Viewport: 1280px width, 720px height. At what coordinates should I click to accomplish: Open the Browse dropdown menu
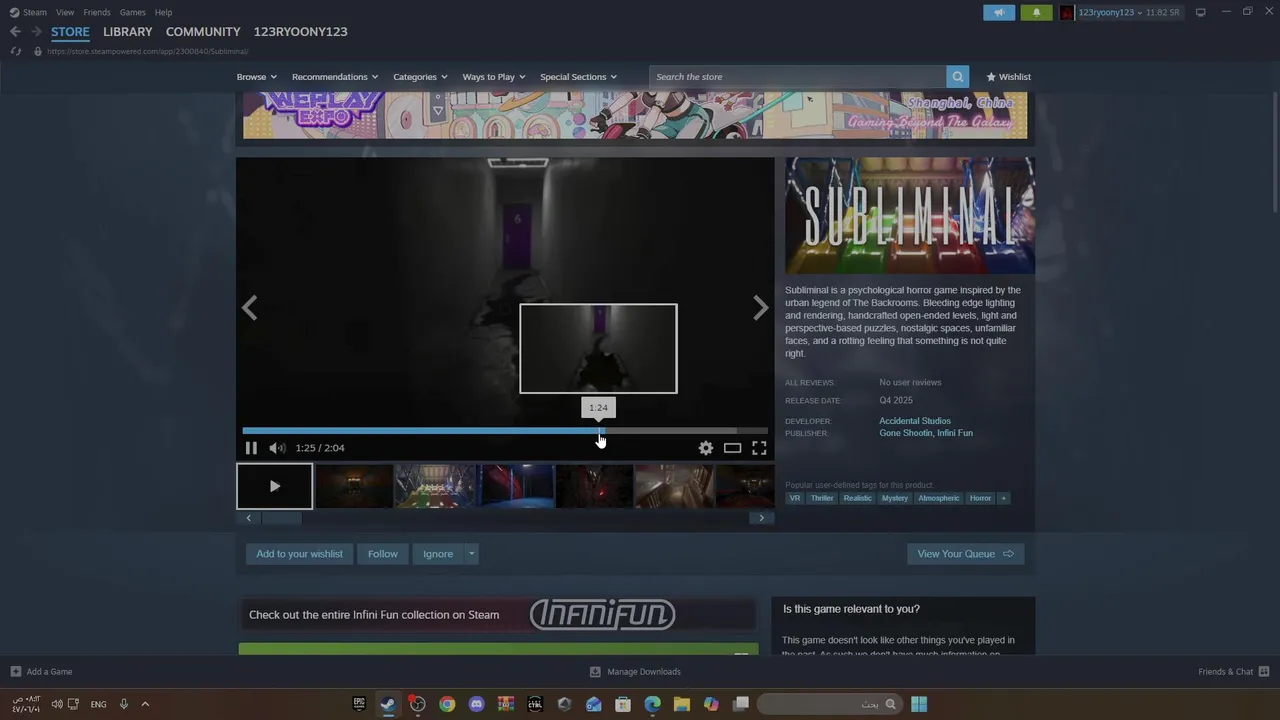click(x=256, y=77)
